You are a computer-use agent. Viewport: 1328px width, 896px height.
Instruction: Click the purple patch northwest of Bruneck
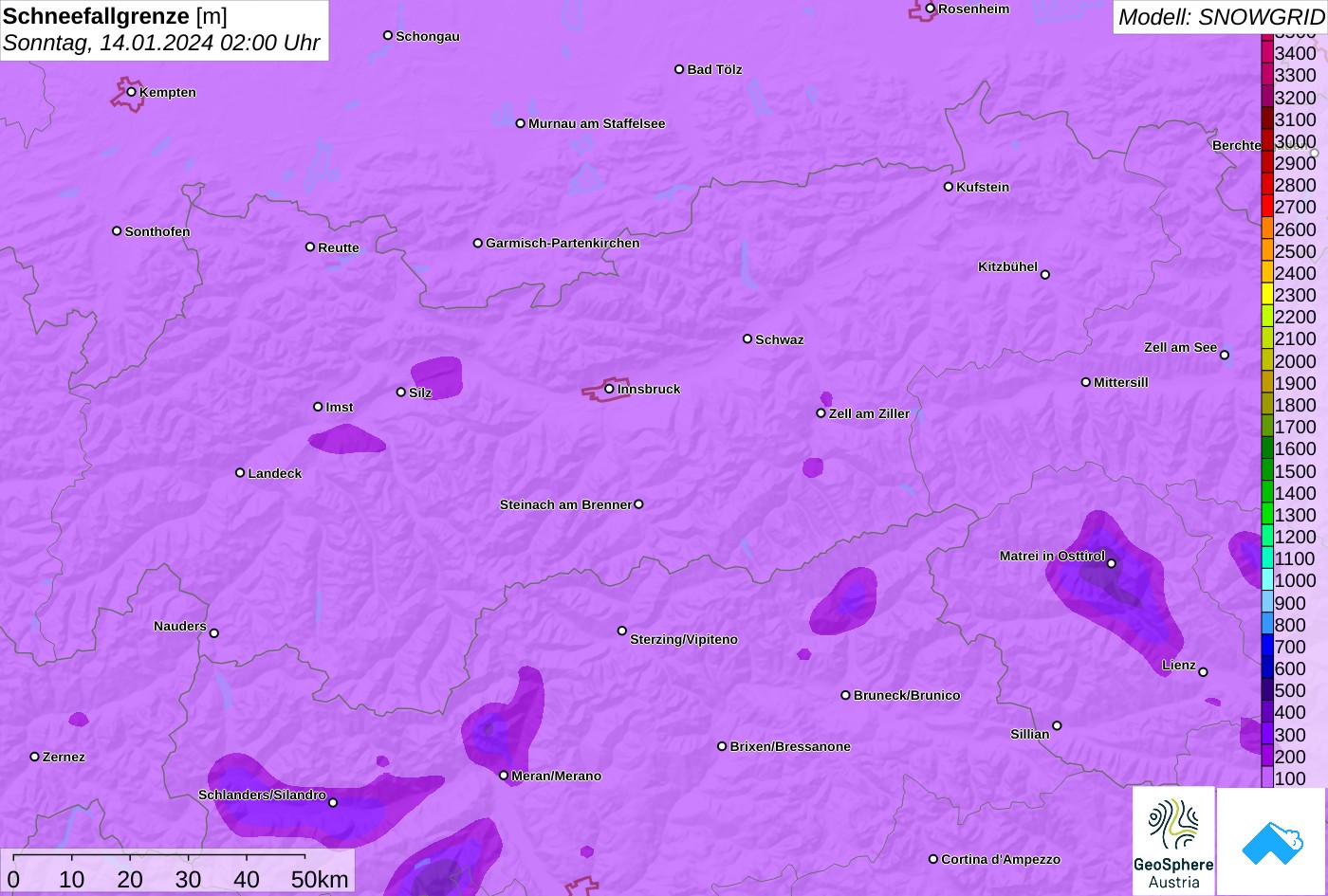click(844, 601)
